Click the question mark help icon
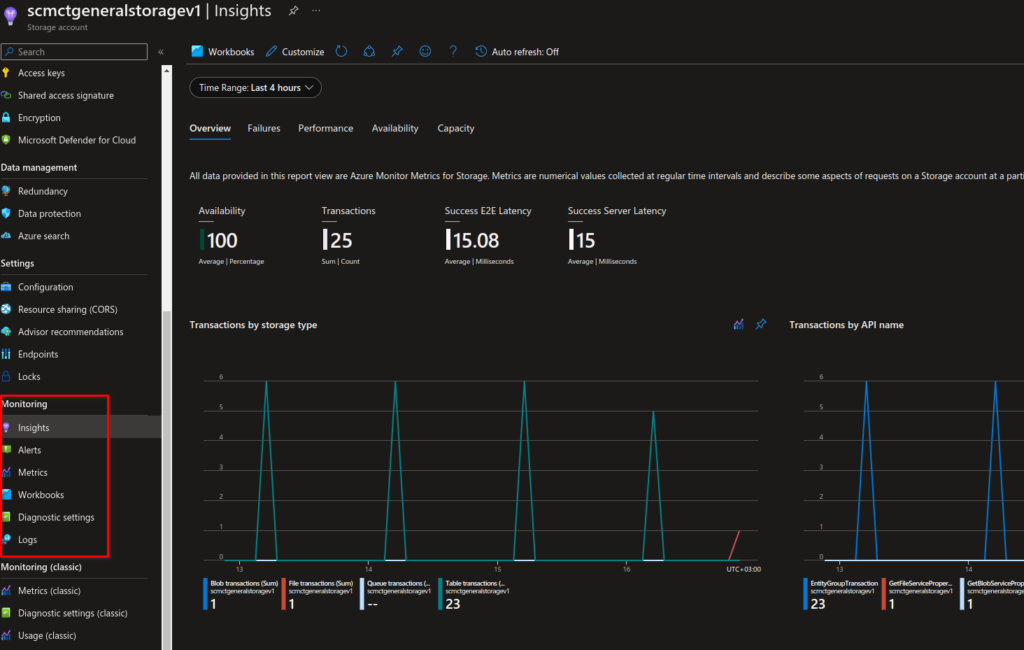Image resolution: width=1024 pixels, height=650 pixels. tap(453, 51)
